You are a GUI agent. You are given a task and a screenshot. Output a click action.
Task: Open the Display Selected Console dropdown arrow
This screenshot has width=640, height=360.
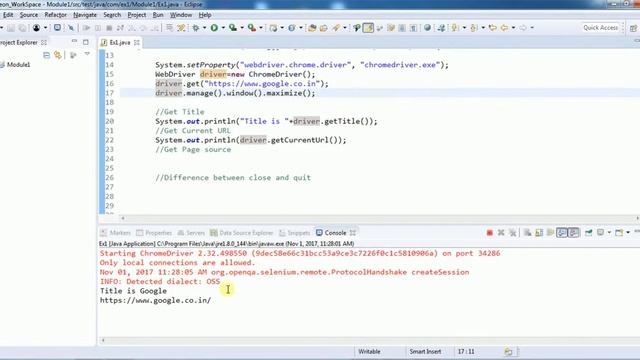point(609,233)
